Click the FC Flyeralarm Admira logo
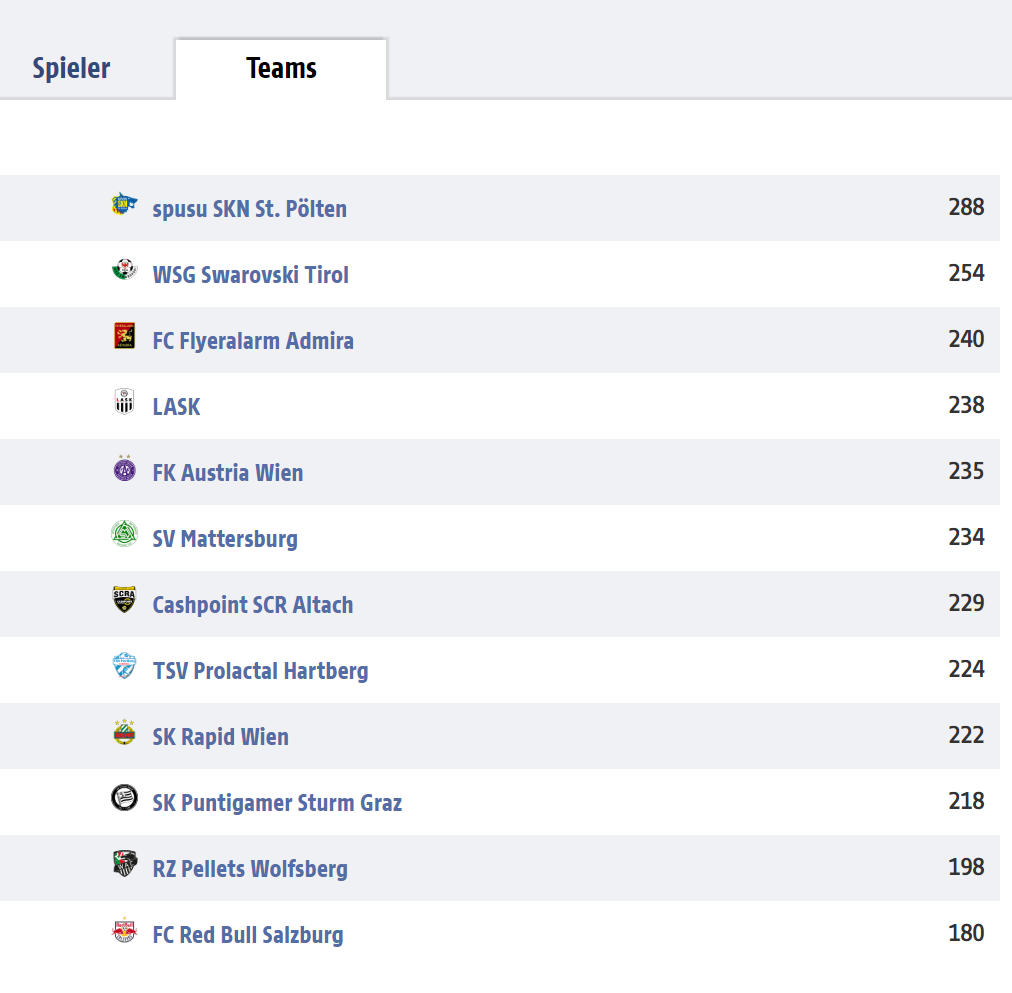 (x=124, y=336)
